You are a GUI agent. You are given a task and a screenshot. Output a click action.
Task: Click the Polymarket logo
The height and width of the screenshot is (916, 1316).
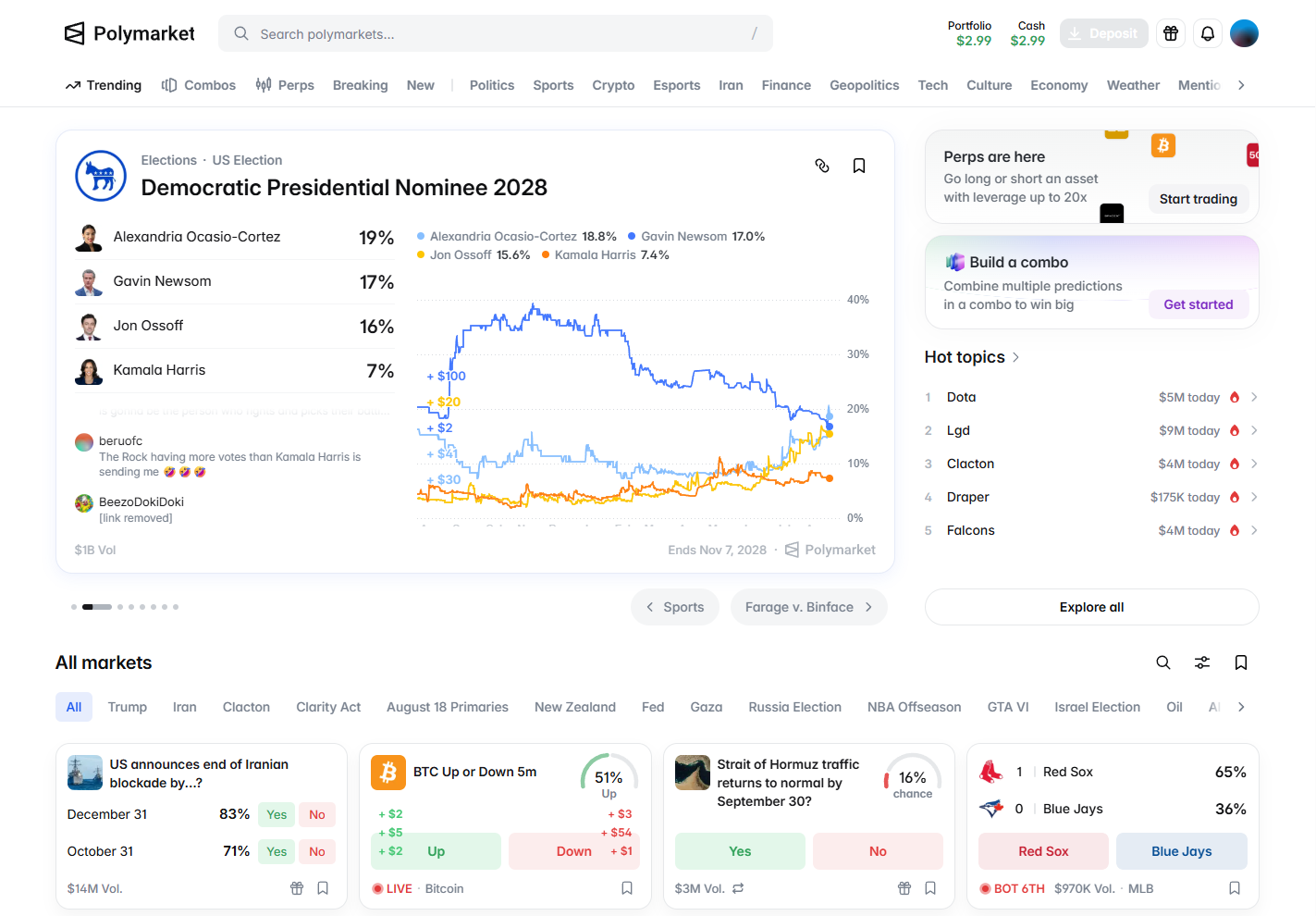(x=129, y=33)
